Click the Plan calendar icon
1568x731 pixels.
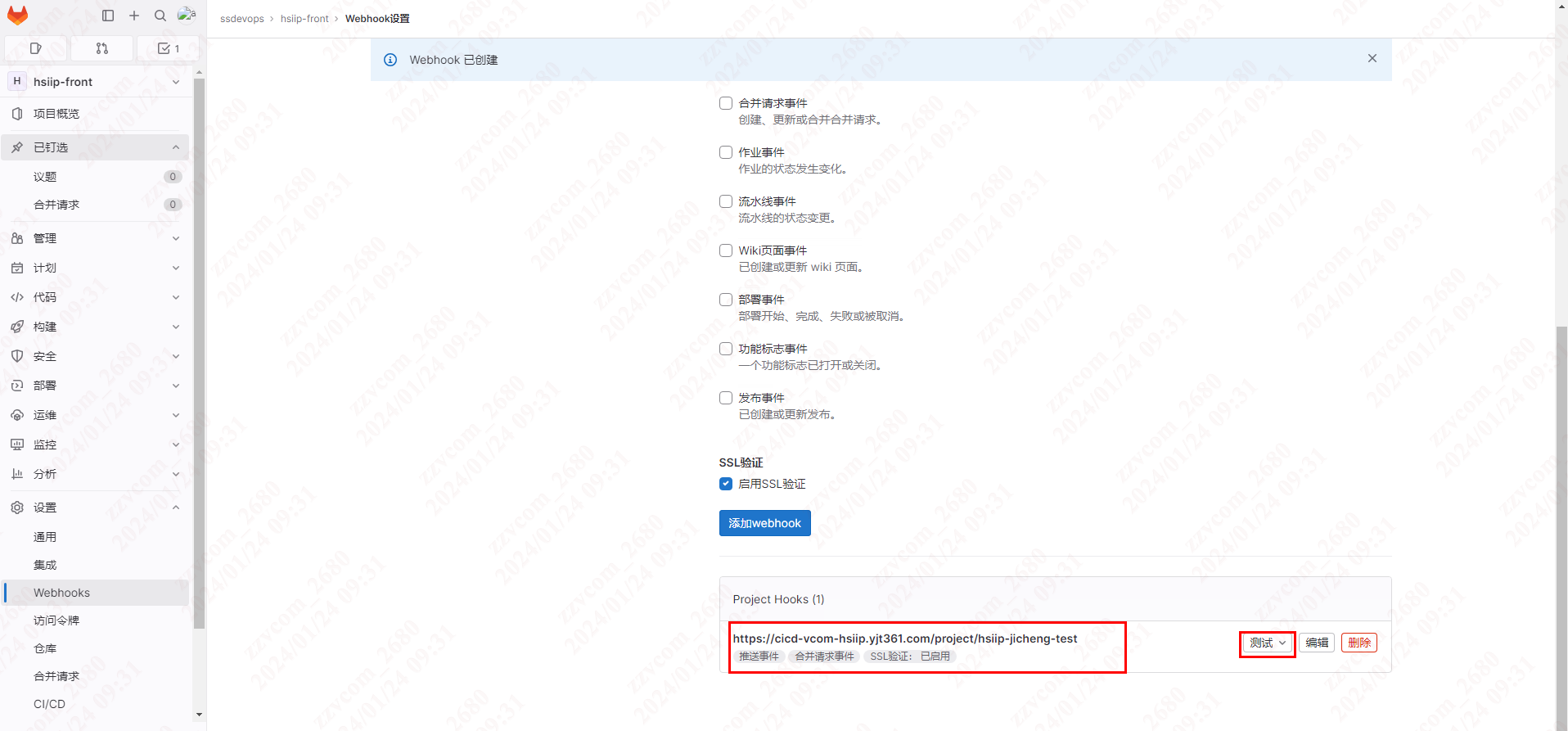pyautogui.click(x=17, y=268)
